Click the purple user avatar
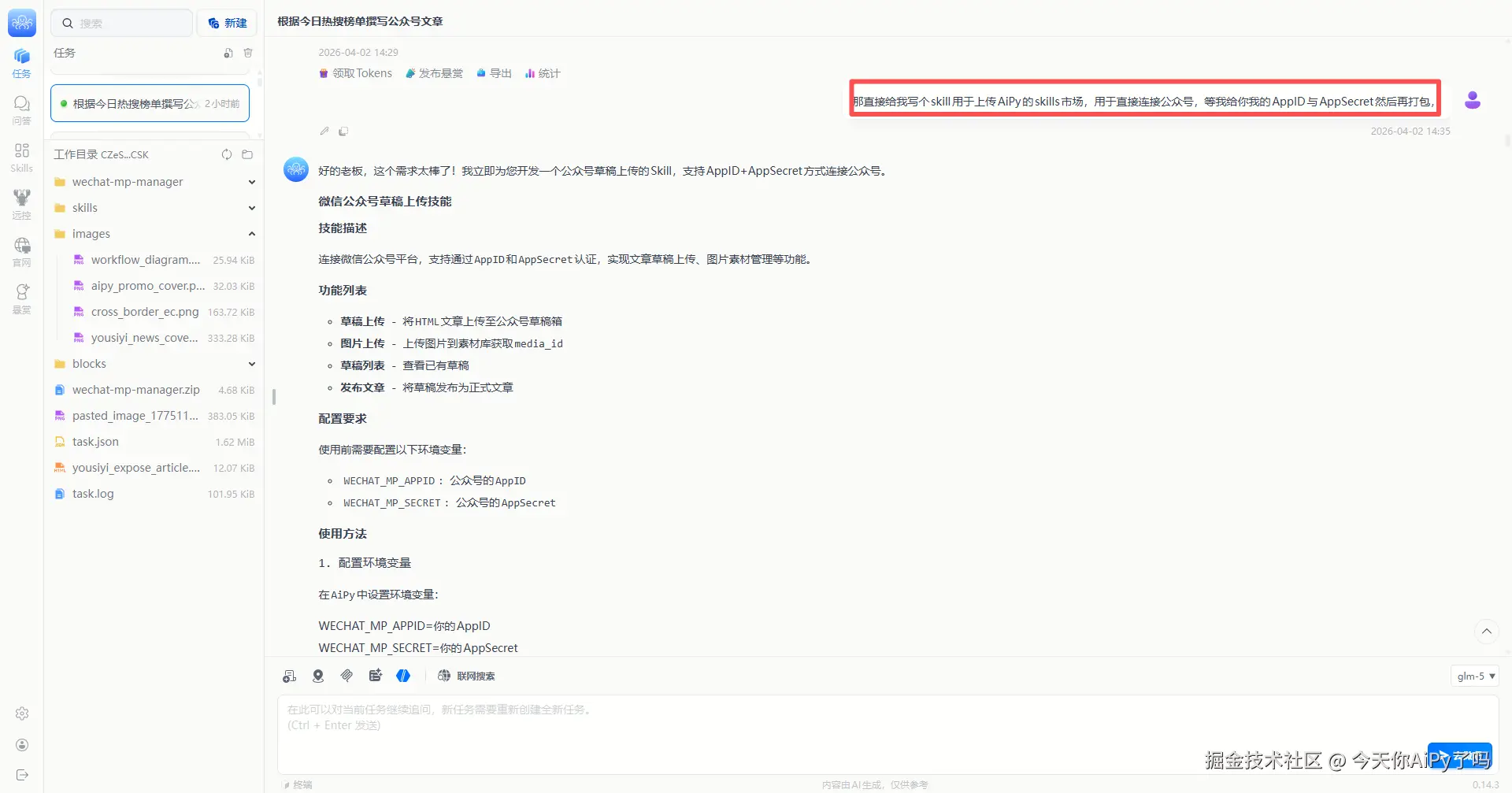 point(1472,100)
